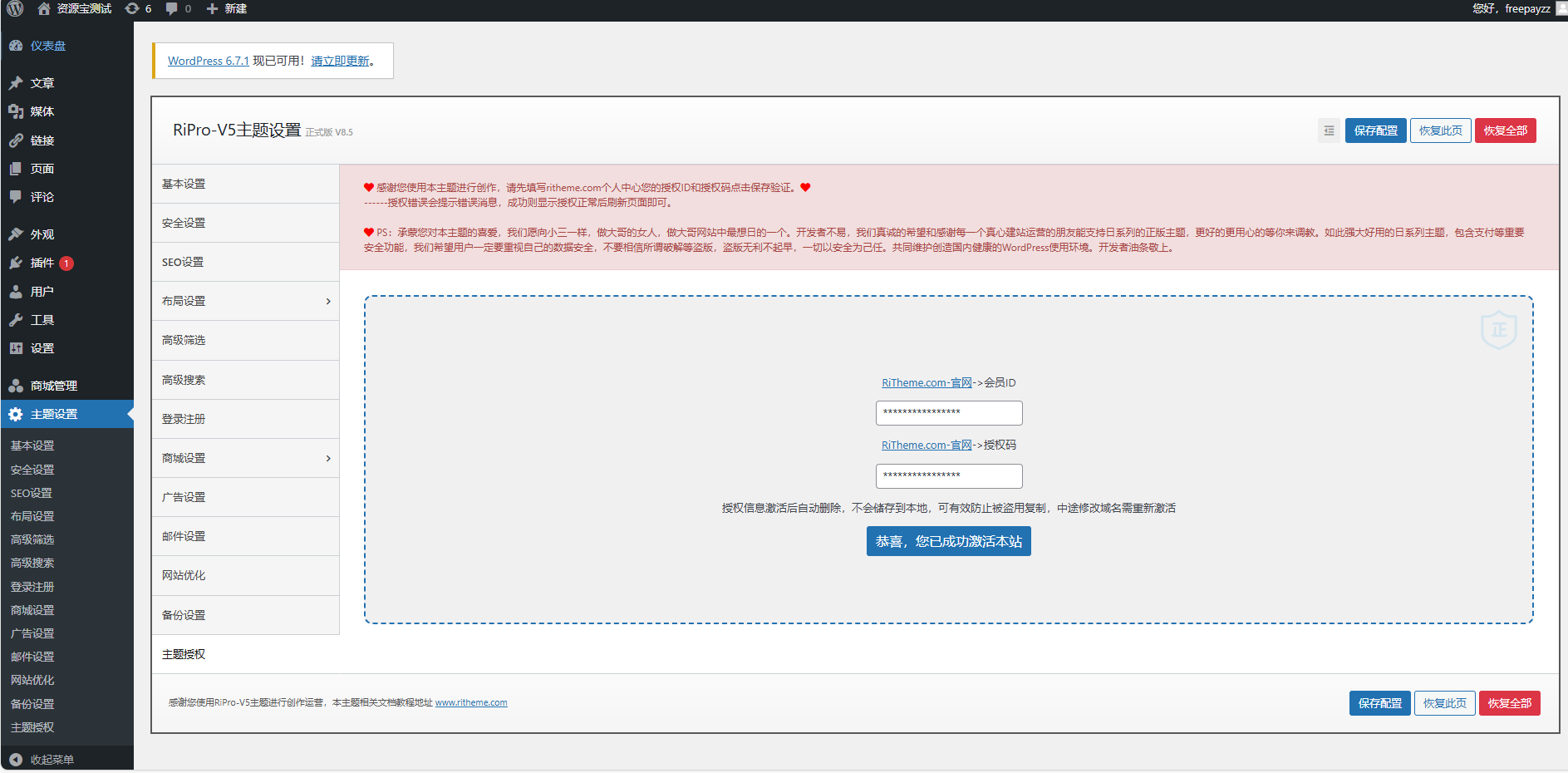The image size is (1568, 773).
Task: Open 仪表盘 dashboard icon
Action: (16, 46)
